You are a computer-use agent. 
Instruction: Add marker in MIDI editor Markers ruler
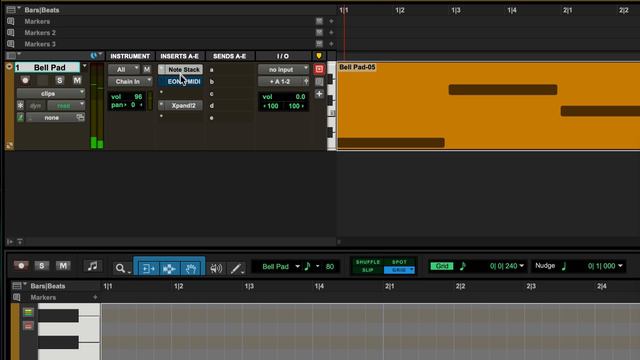click(x=95, y=297)
